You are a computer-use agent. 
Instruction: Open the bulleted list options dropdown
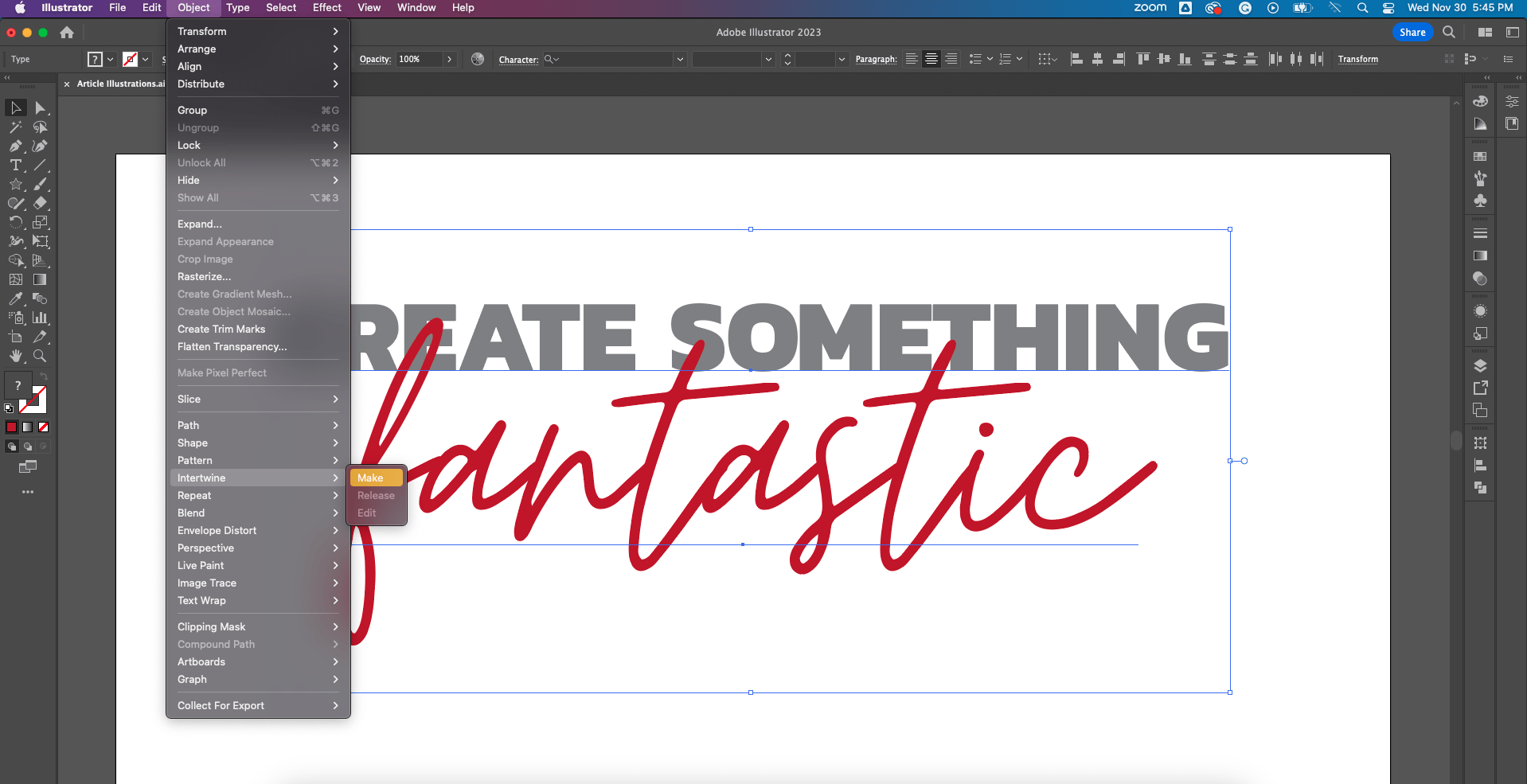coord(989,59)
